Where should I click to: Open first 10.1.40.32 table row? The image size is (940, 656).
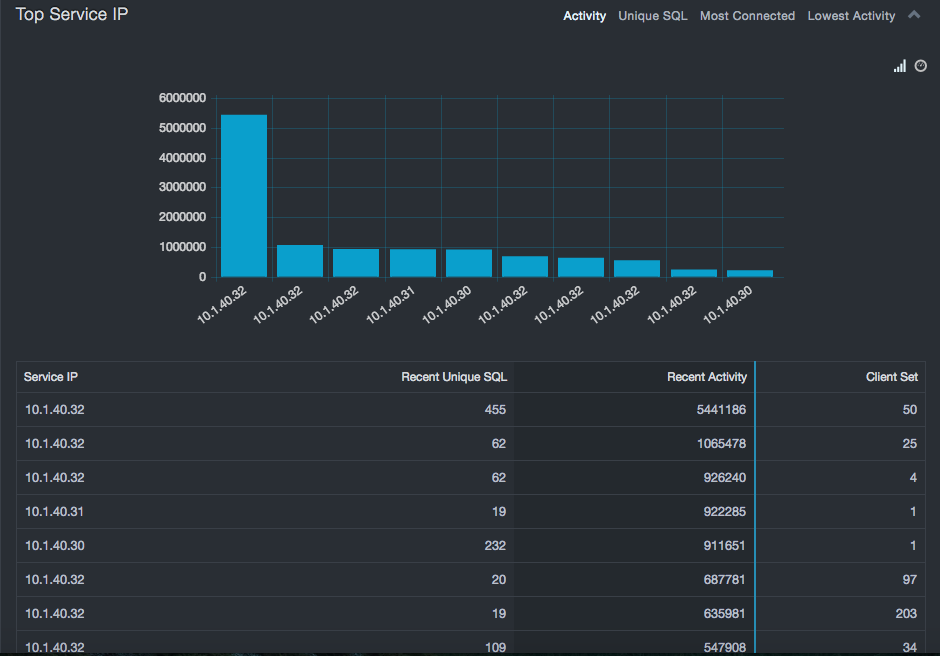pyautogui.click(x=55, y=410)
